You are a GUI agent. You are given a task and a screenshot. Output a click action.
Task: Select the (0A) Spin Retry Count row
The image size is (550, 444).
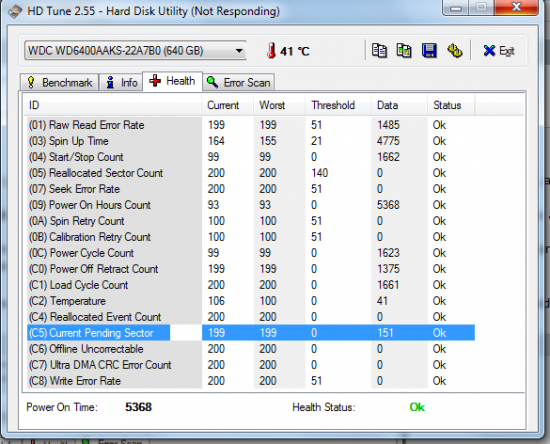point(251,221)
